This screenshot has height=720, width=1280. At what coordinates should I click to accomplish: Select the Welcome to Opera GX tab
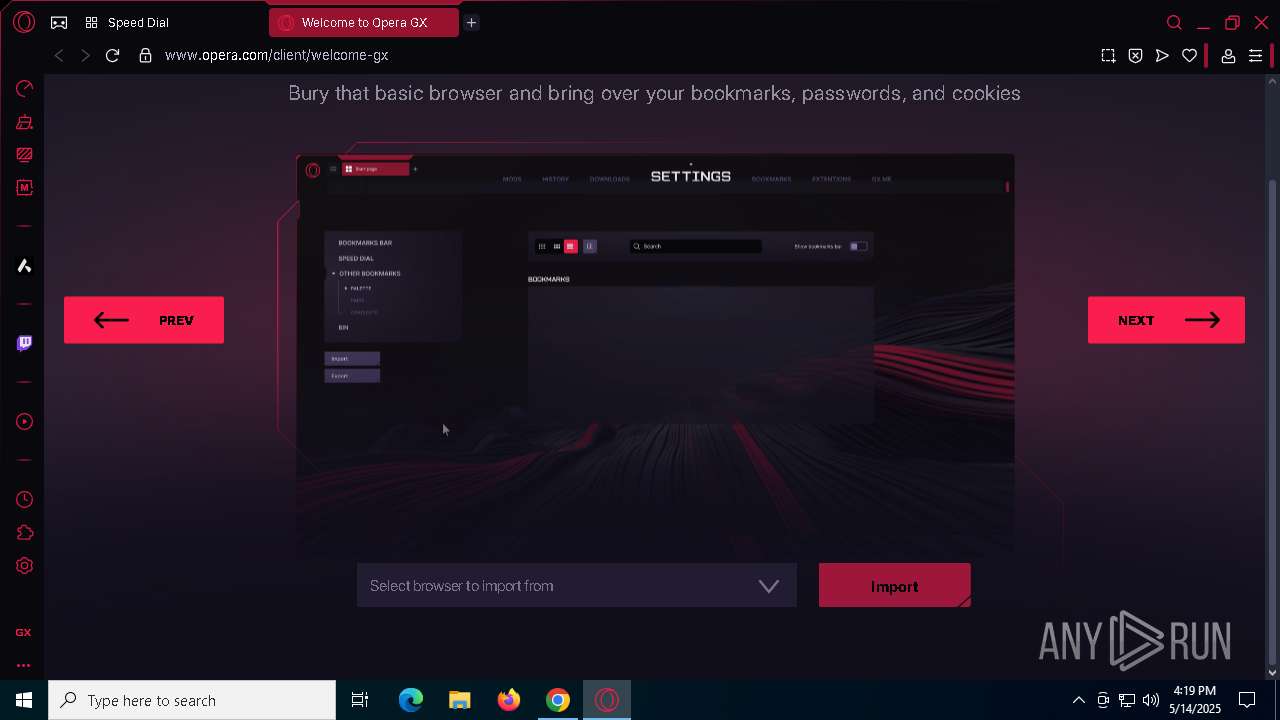(x=363, y=23)
